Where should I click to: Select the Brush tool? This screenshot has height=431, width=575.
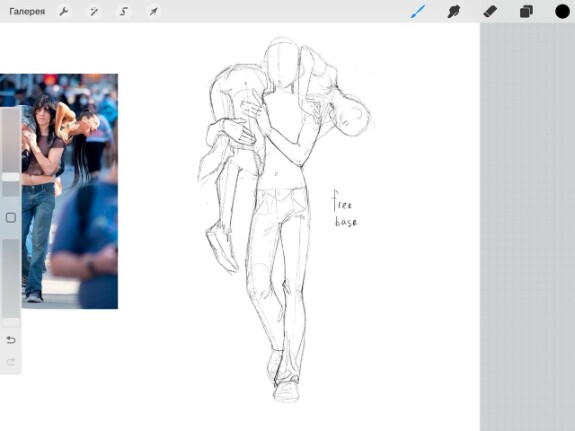pos(418,11)
